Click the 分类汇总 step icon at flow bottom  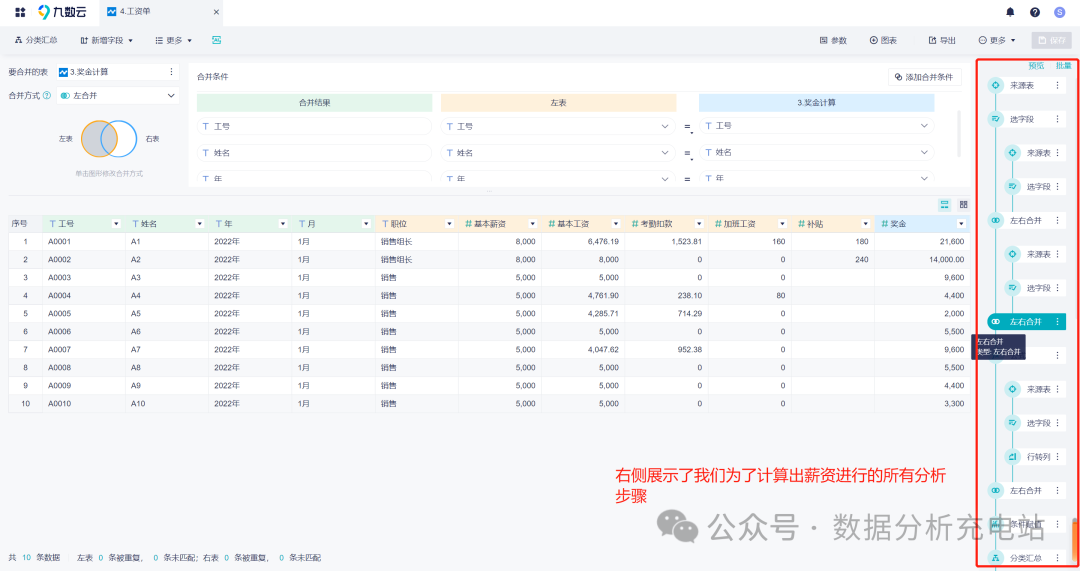tap(995, 558)
